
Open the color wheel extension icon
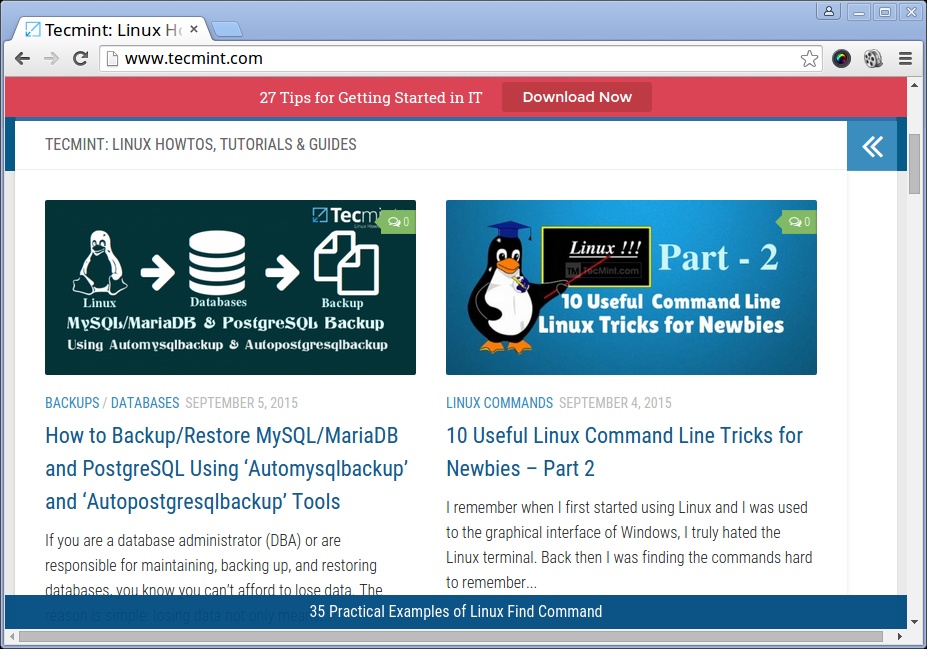point(841,59)
